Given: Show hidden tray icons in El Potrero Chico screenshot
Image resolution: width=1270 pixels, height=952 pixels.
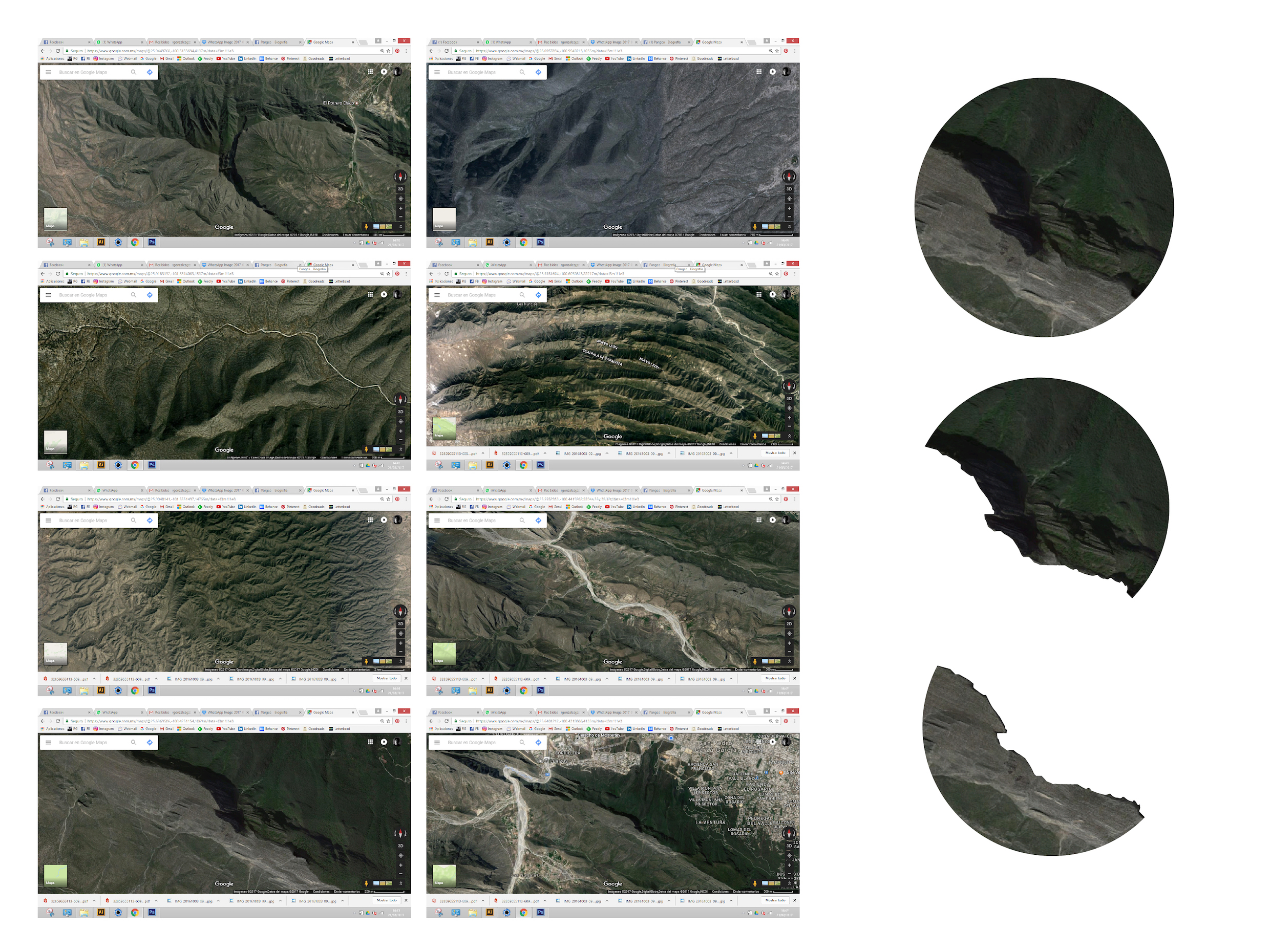Looking at the screenshot, I should pyautogui.click(x=355, y=243).
